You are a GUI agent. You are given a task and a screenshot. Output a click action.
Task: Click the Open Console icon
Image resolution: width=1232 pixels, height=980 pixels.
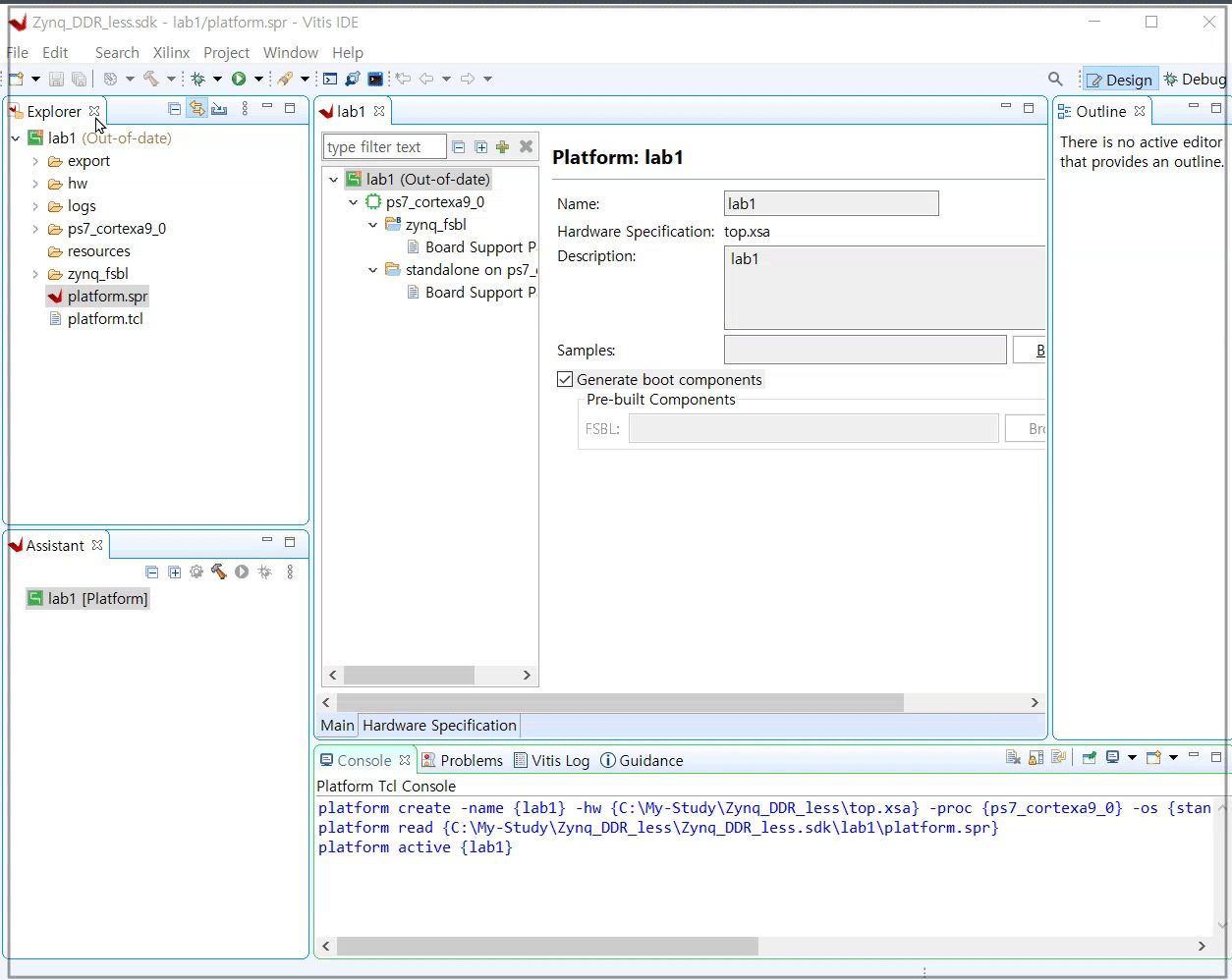pyautogui.click(x=1153, y=757)
